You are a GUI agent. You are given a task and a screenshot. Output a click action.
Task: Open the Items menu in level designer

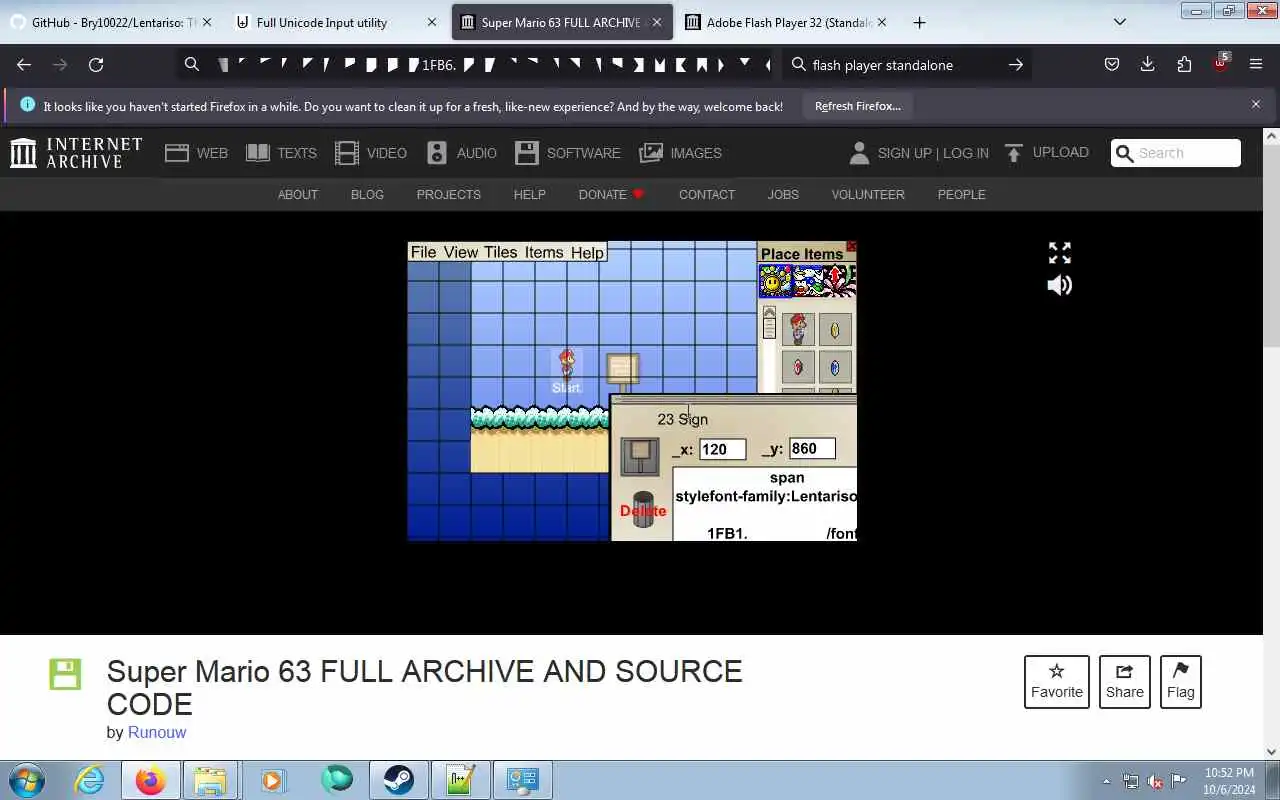544,252
